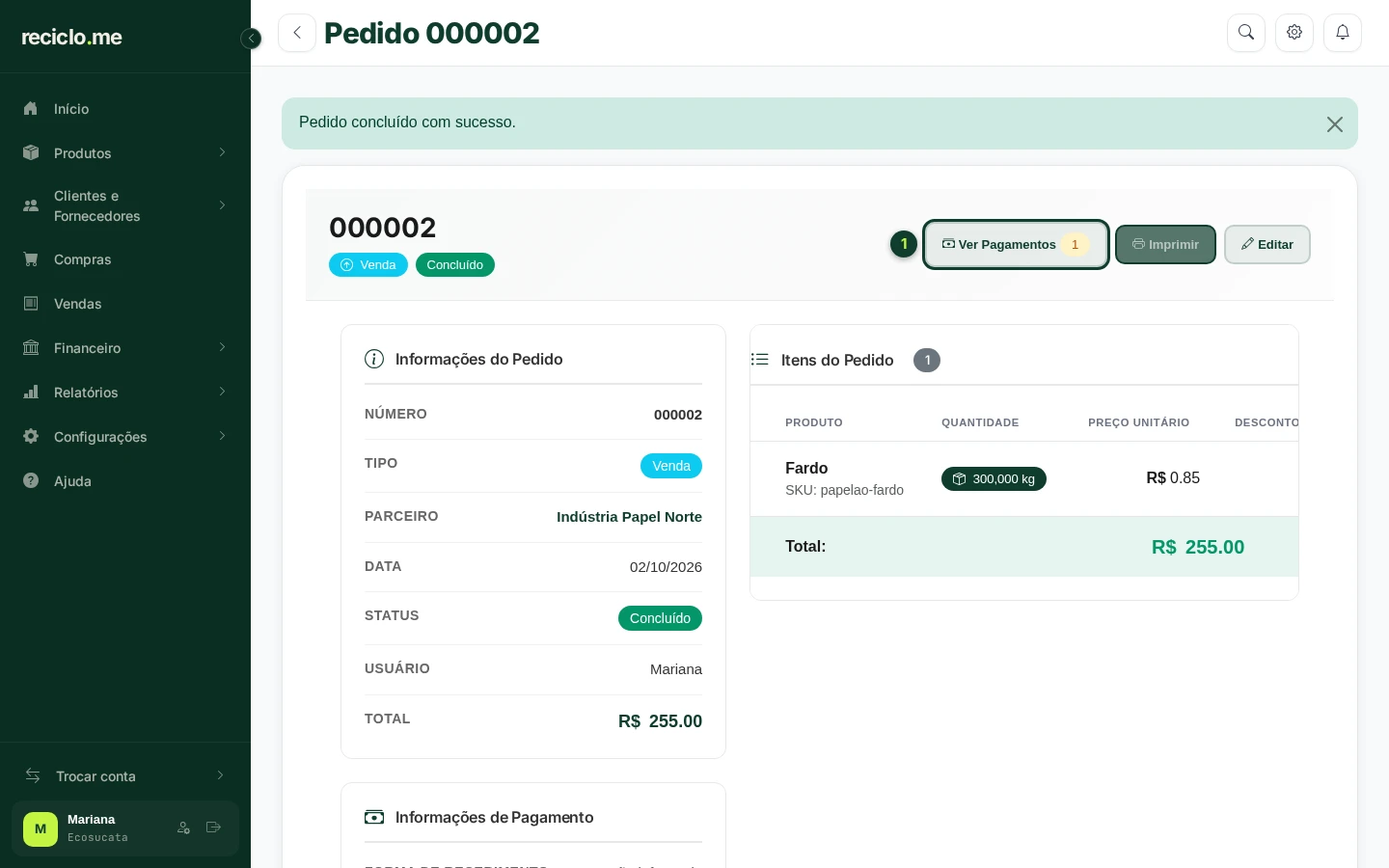The height and width of the screenshot is (868, 1389).
Task: Expand the Configurações submenu chevron
Action: click(222, 436)
